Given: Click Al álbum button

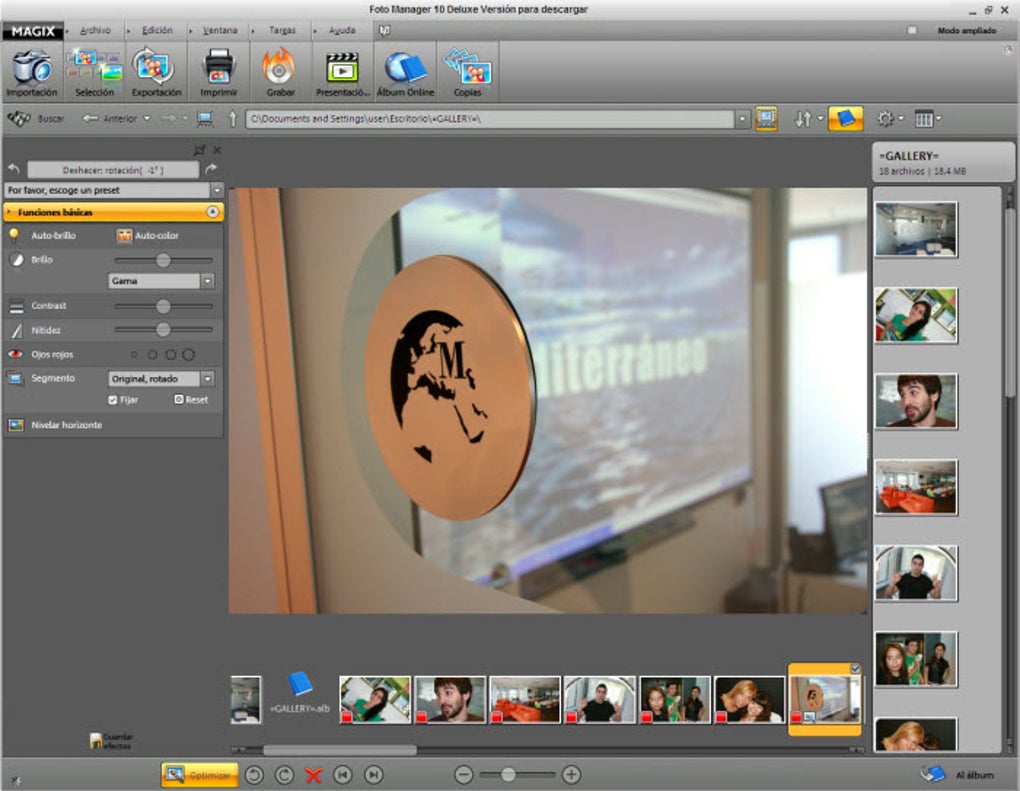Looking at the screenshot, I should pos(958,775).
